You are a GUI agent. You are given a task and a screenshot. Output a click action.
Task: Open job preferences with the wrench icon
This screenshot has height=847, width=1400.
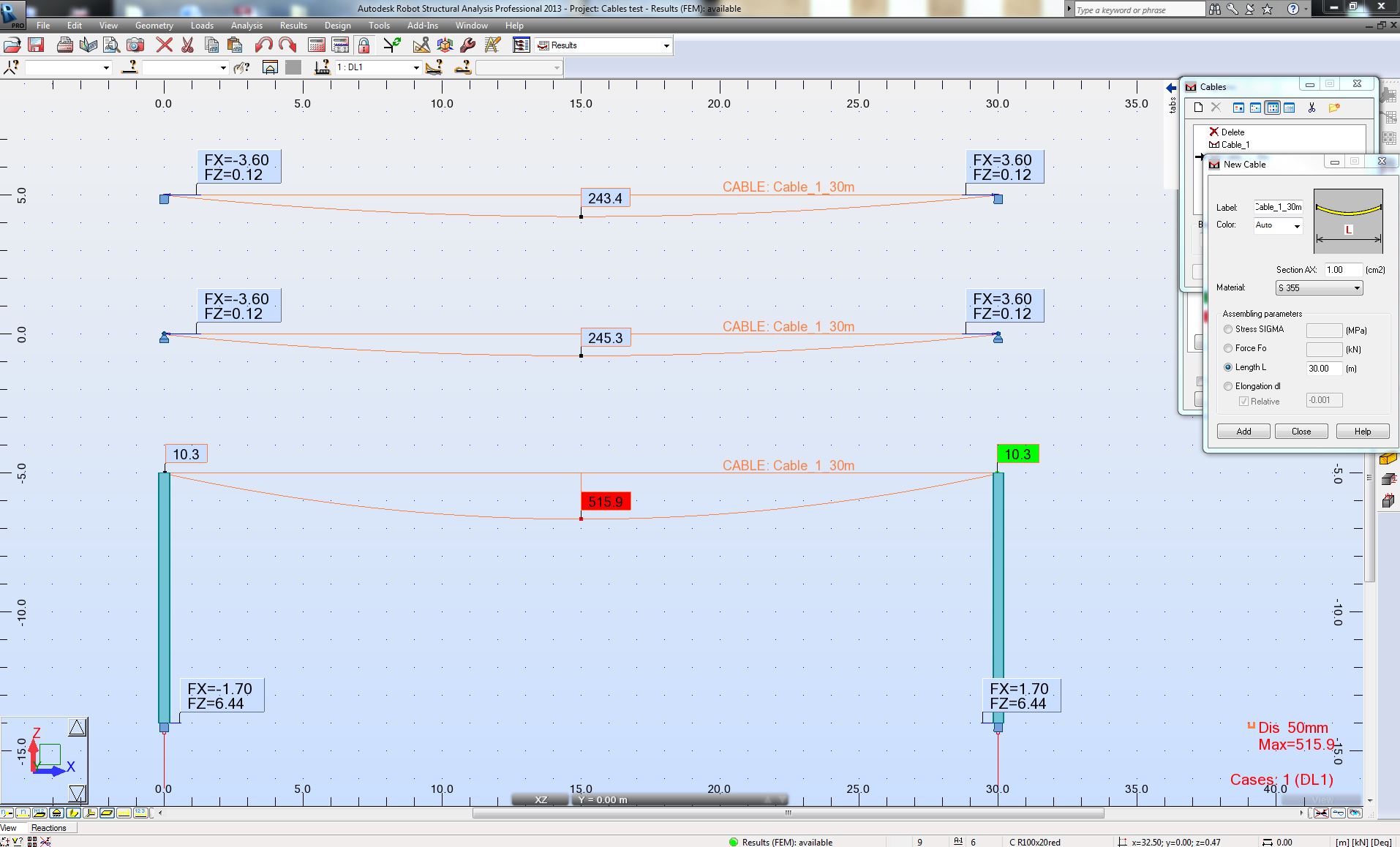point(468,45)
